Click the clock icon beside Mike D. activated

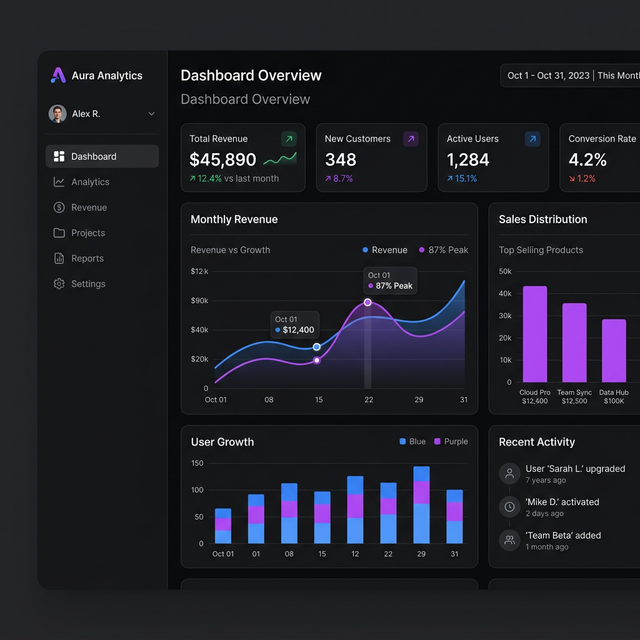click(510, 507)
